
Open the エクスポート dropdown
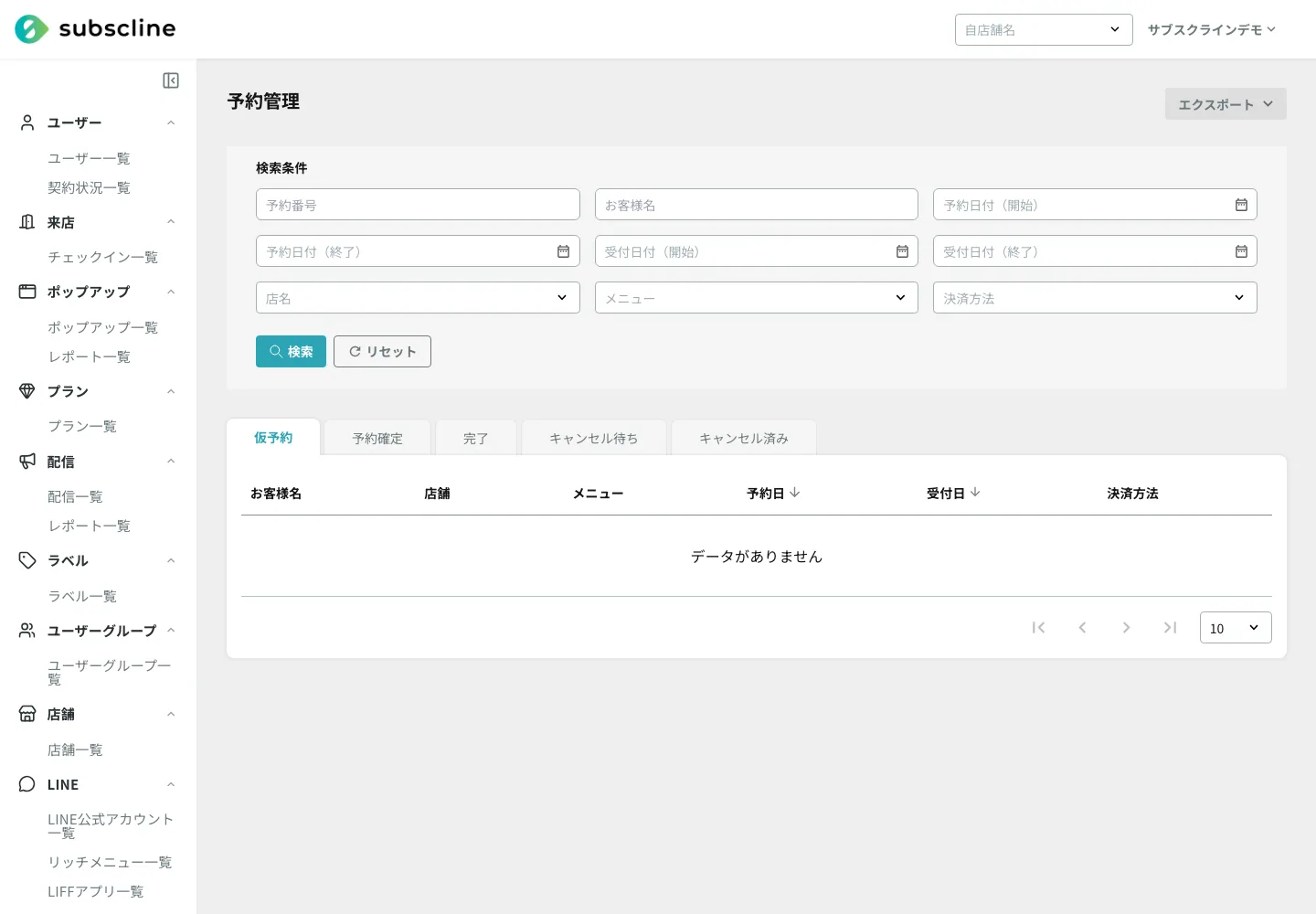pos(1226,104)
